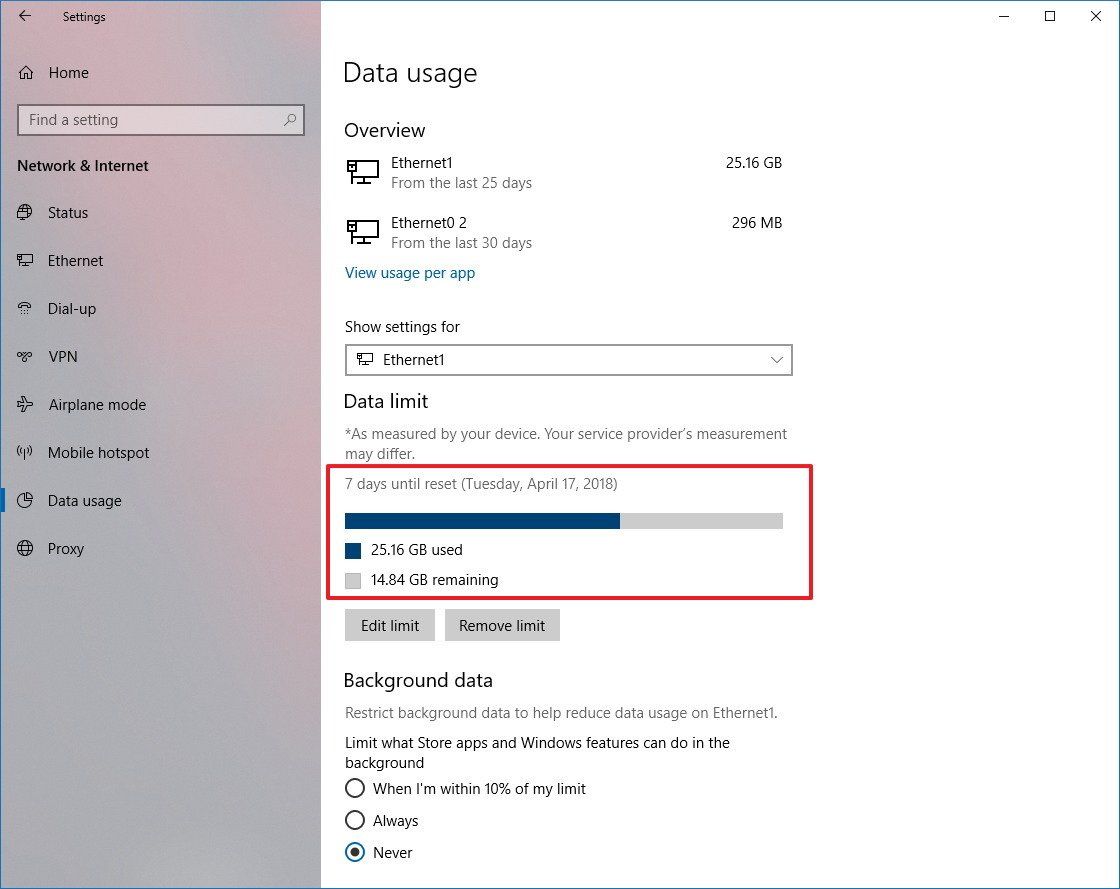Click the Data usage pie icon

24,500
